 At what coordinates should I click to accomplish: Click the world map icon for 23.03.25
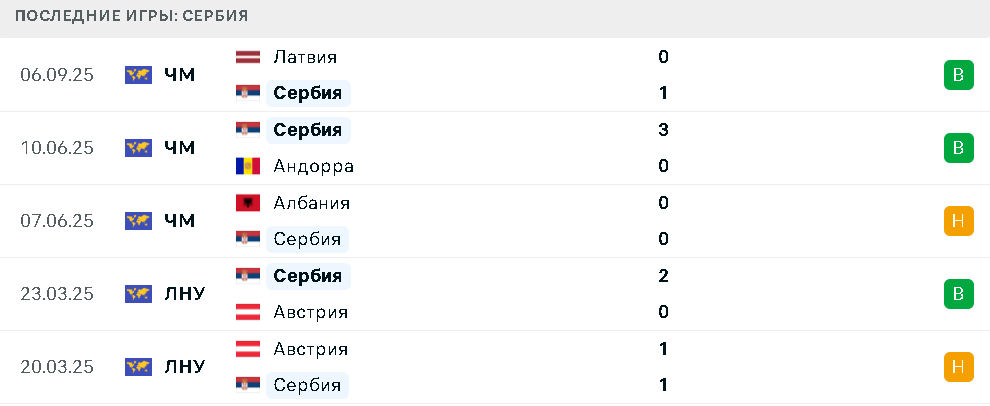(138, 294)
